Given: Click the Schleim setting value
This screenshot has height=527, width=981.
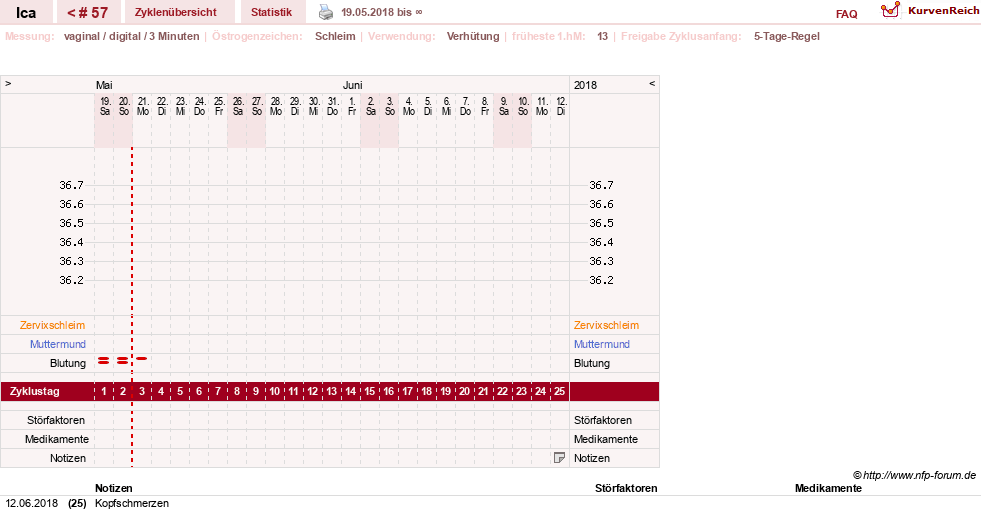Looking at the screenshot, I should pyautogui.click(x=335, y=36).
